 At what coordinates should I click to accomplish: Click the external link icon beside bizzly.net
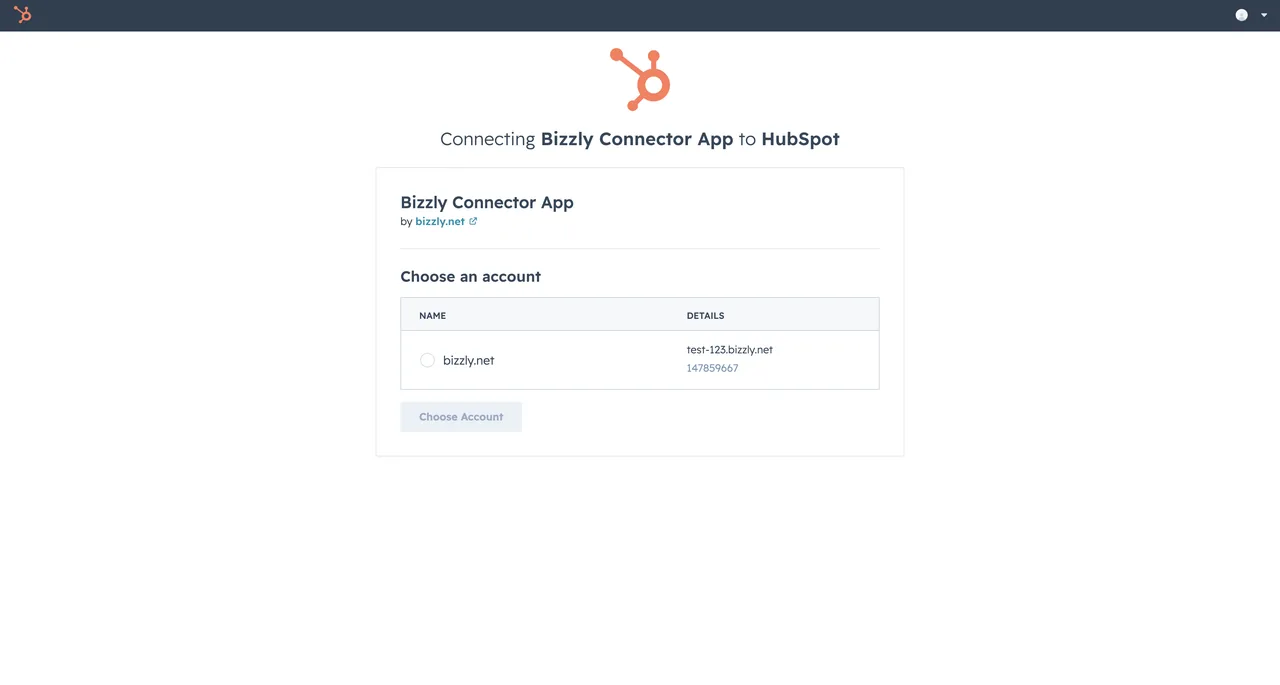tap(473, 221)
